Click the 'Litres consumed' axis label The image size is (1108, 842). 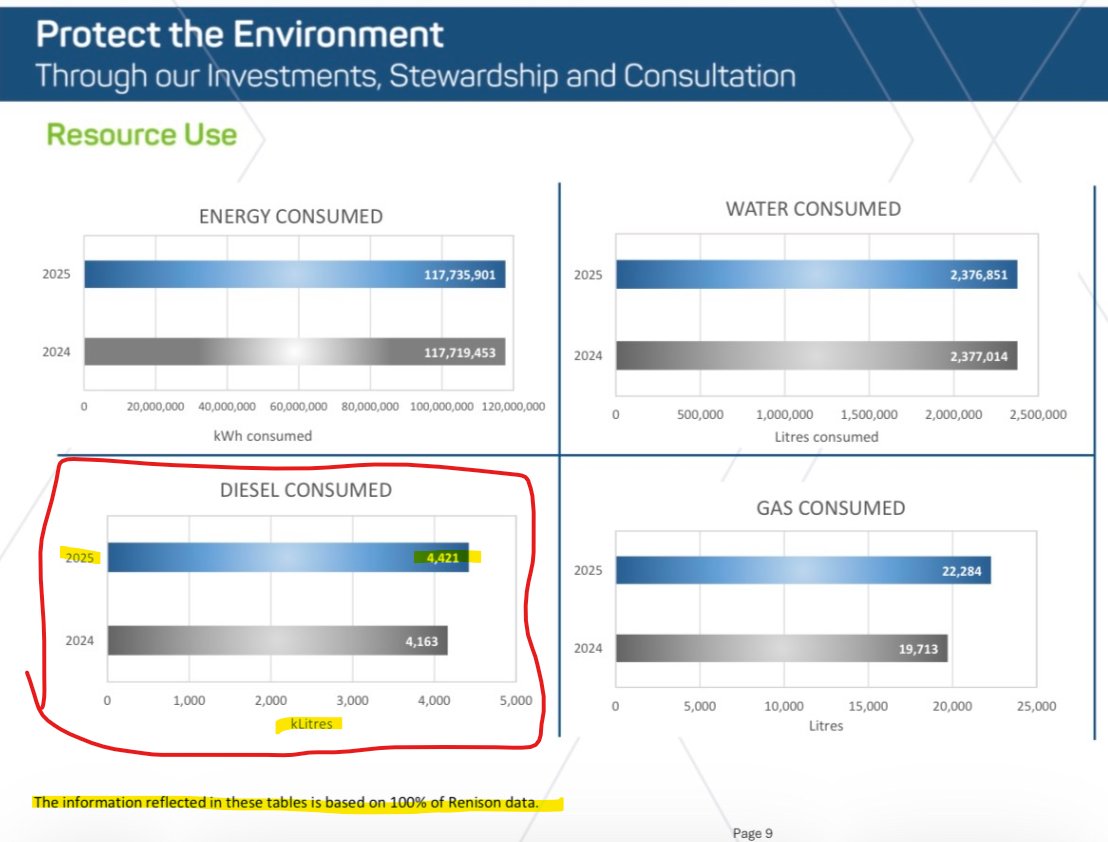[826, 437]
